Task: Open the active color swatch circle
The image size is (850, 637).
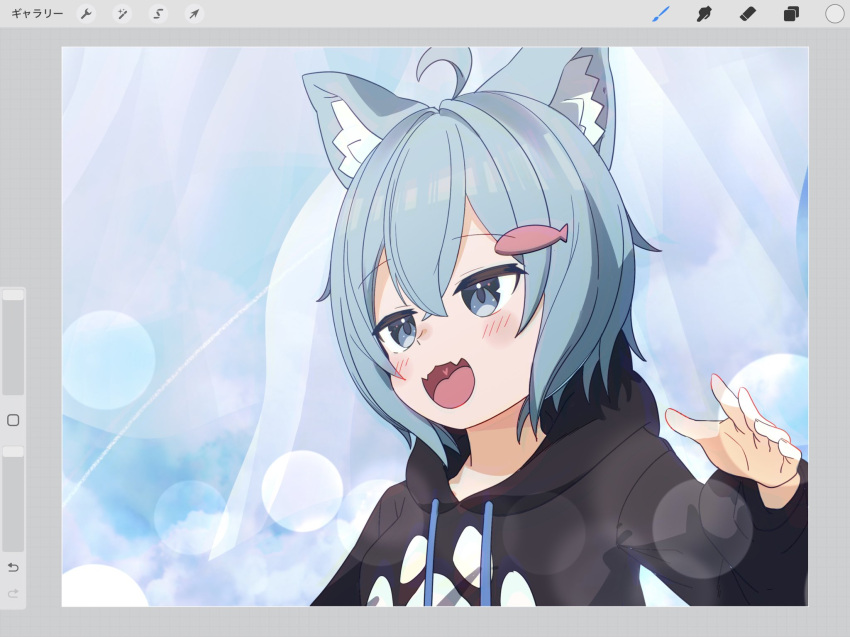Action: (x=832, y=13)
